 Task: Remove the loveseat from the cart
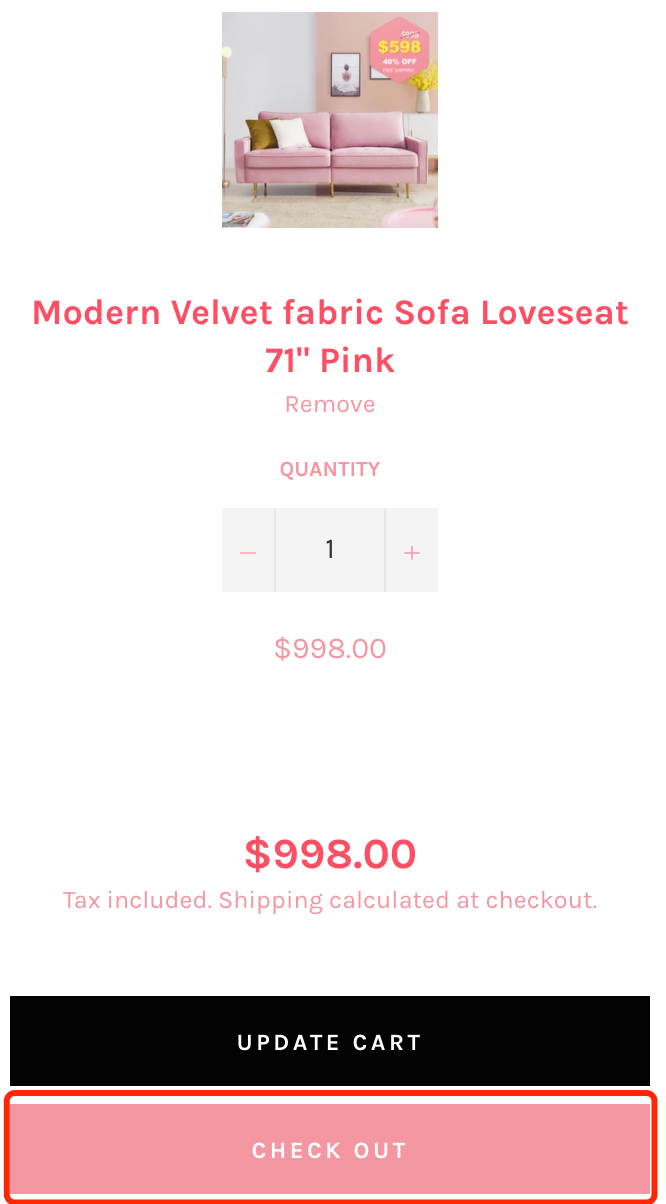(x=330, y=405)
